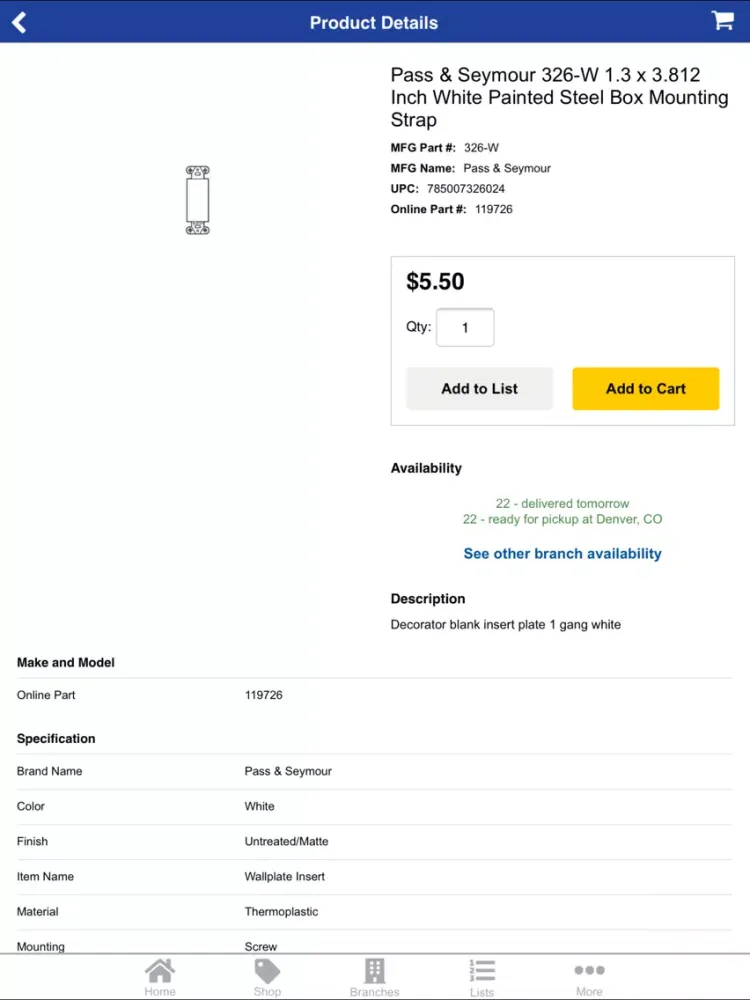
Task: Tap the Denver, CO pickup availability text
Action: point(562,520)
